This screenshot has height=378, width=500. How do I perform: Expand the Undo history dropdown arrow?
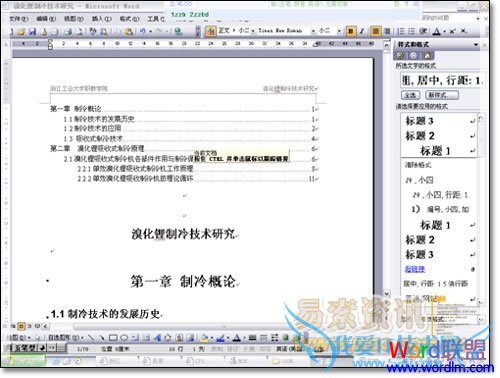pos(151,32)
